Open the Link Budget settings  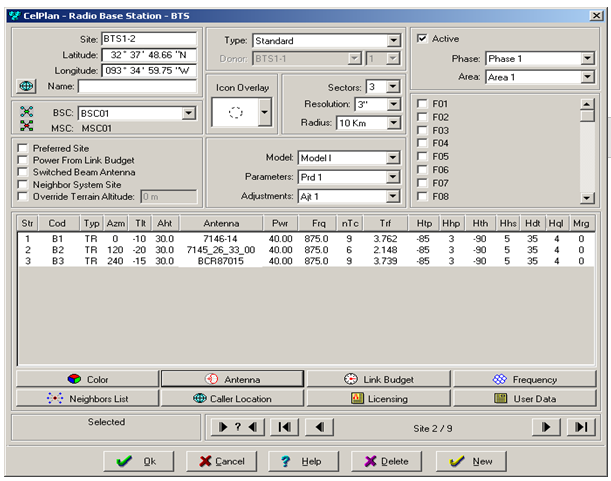[x=378, y=379]
